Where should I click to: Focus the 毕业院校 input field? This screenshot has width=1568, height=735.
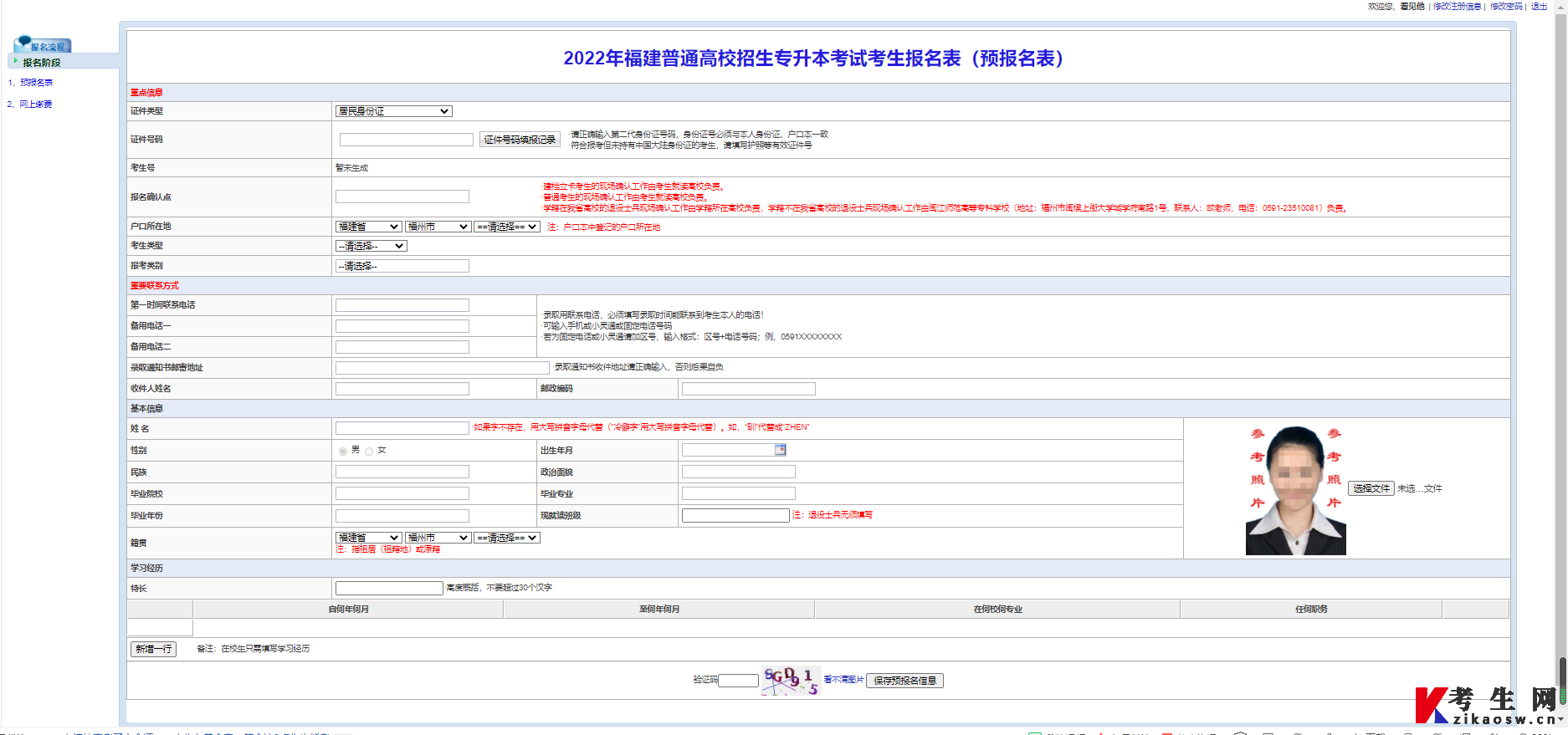pyautogui.click(x=402, y=494)
